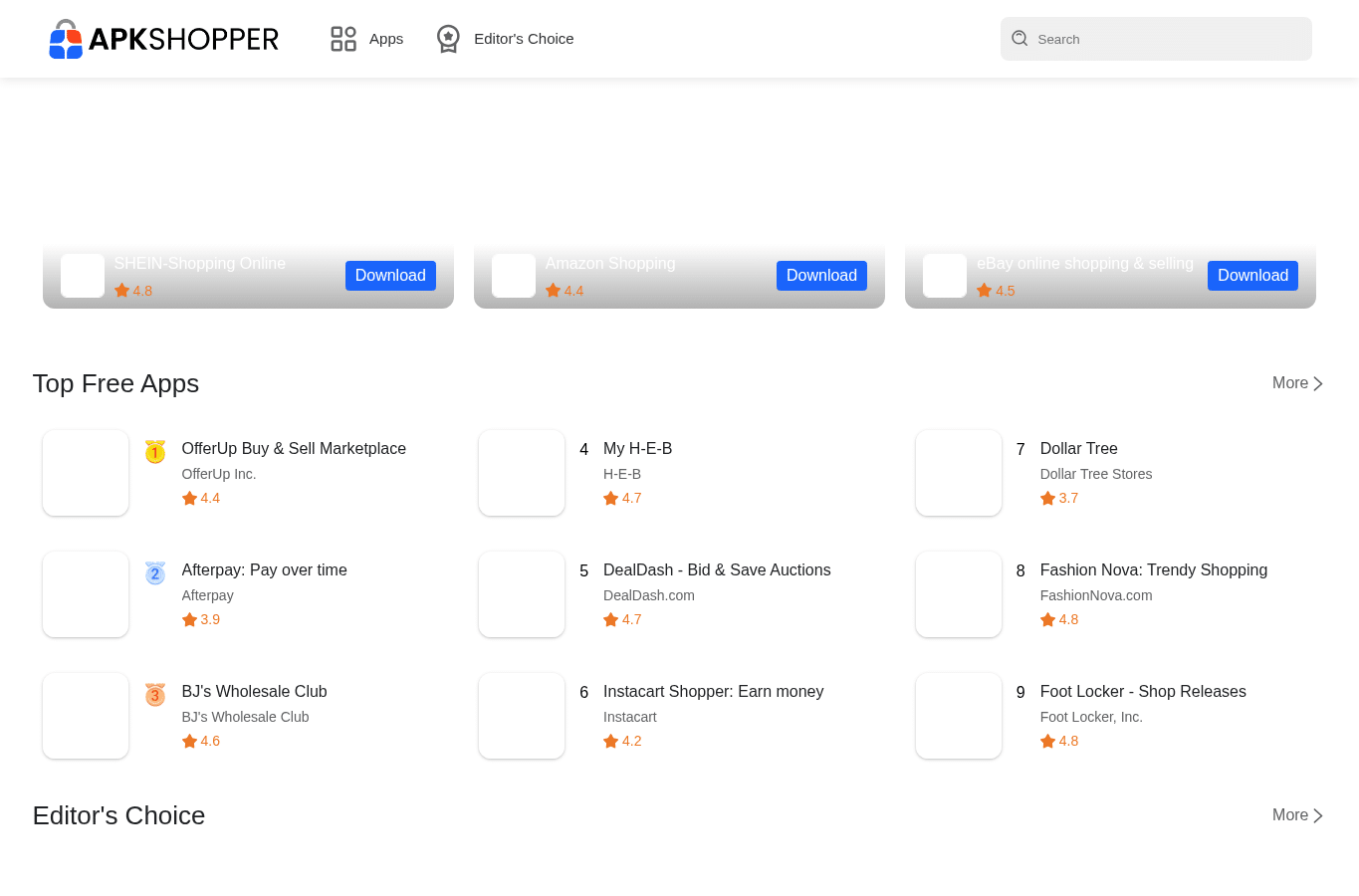Open Dollar Tree app page
The width and height of the screenshot is (1359, 896).
point(1079,449)
